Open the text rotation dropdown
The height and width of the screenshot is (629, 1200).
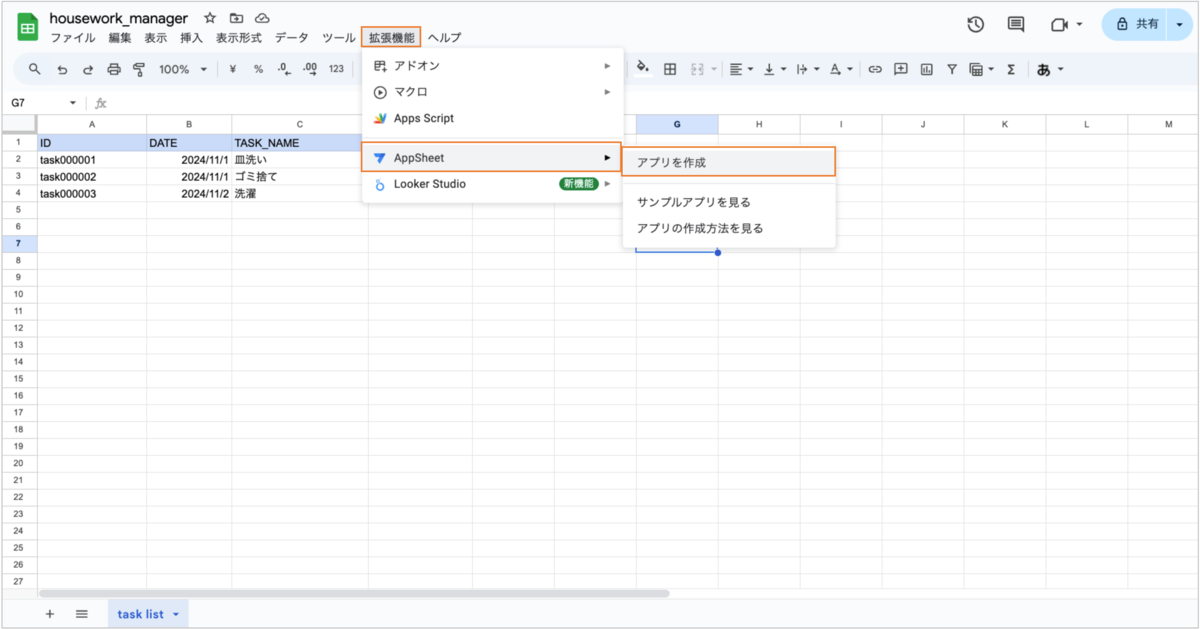[x=841, y=69]
